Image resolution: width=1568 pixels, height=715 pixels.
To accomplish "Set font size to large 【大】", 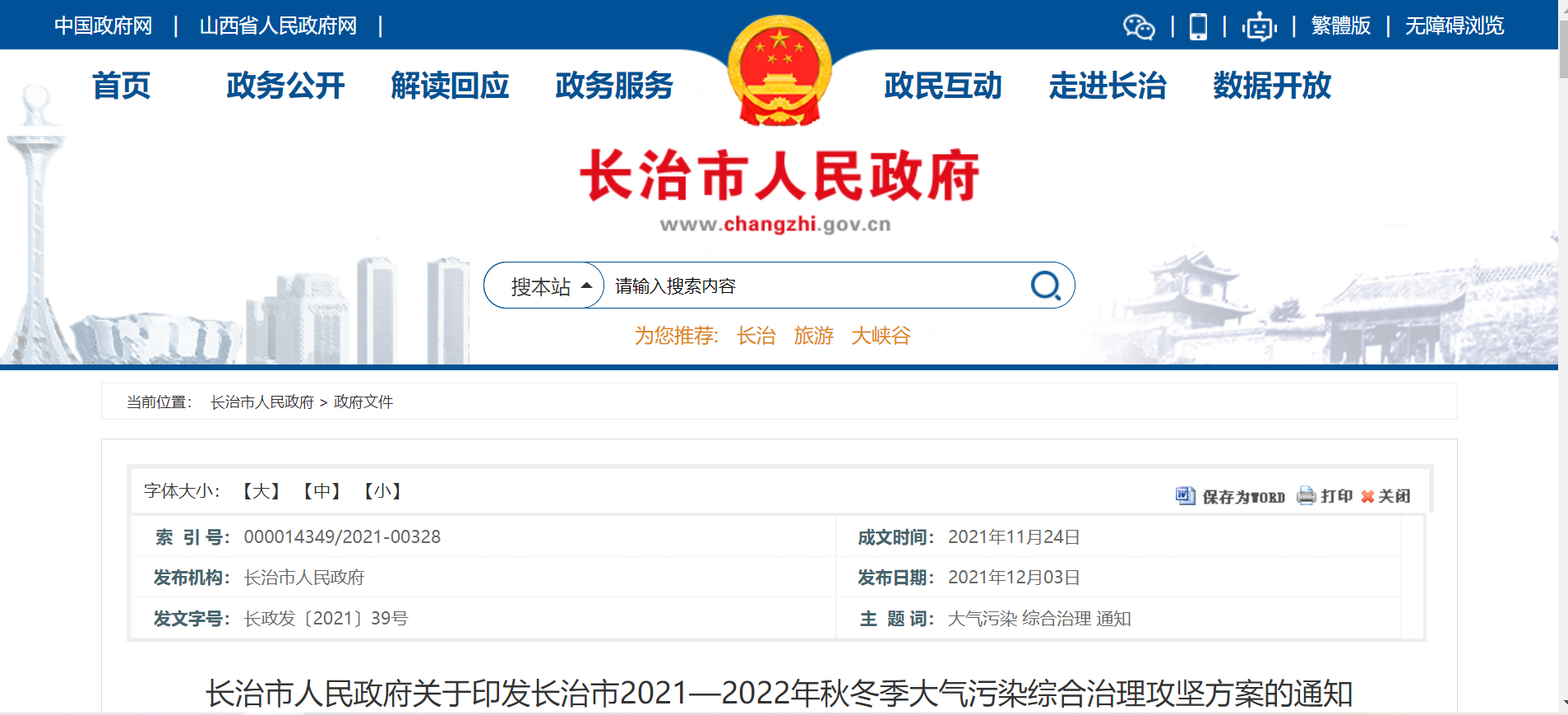I will pos(261,491).
